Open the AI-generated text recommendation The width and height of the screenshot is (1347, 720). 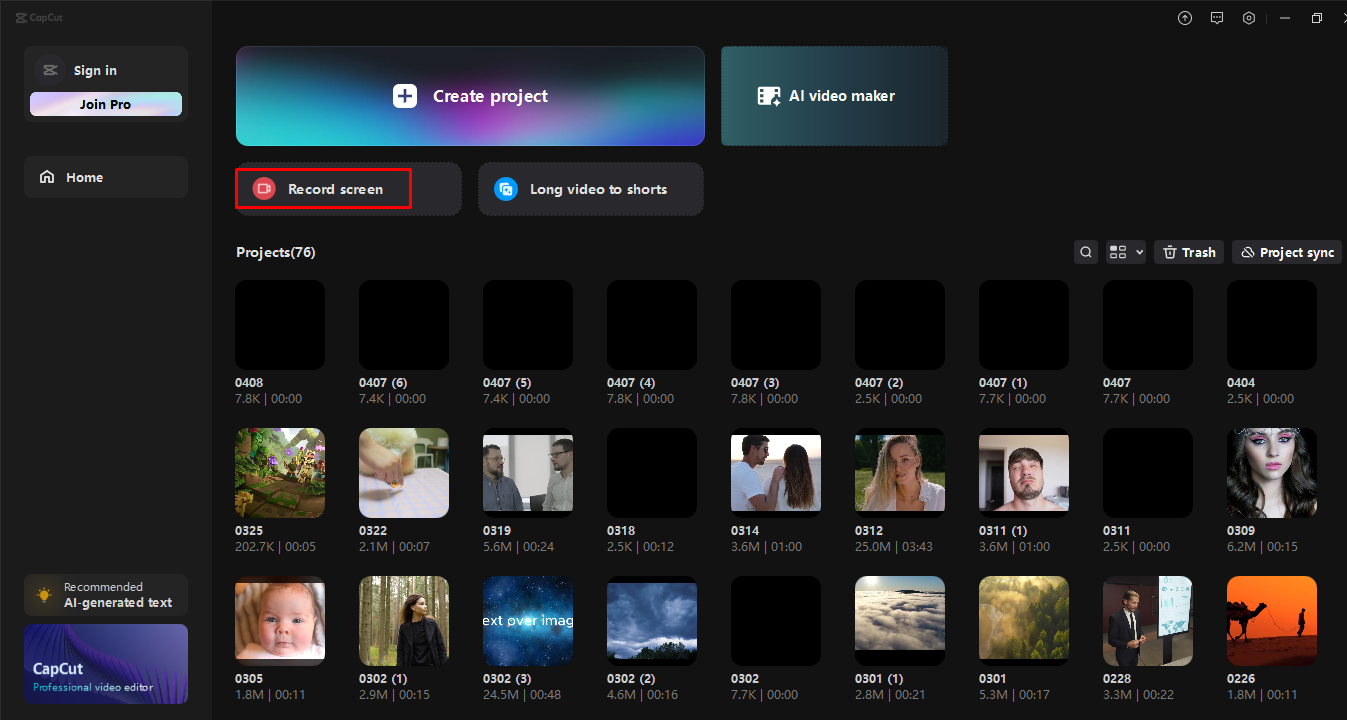(x=105, y=594)
